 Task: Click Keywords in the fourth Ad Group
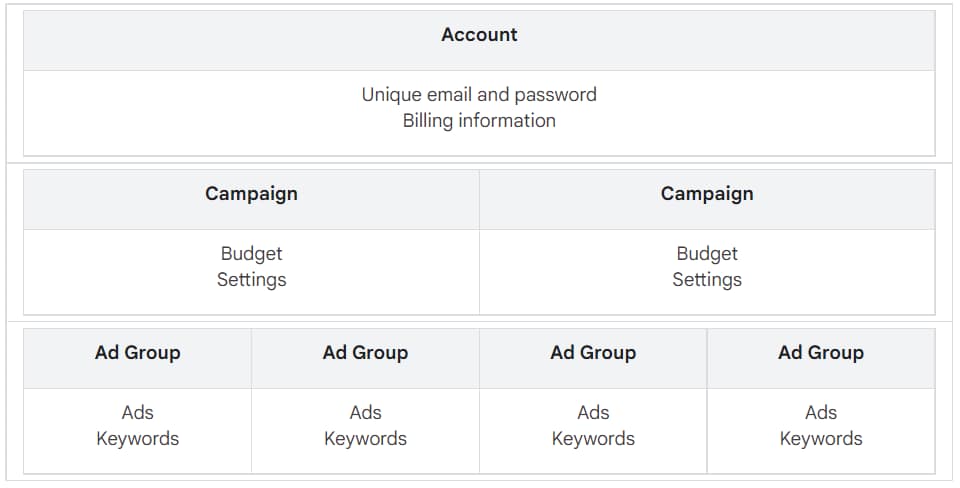click(821, 438)
